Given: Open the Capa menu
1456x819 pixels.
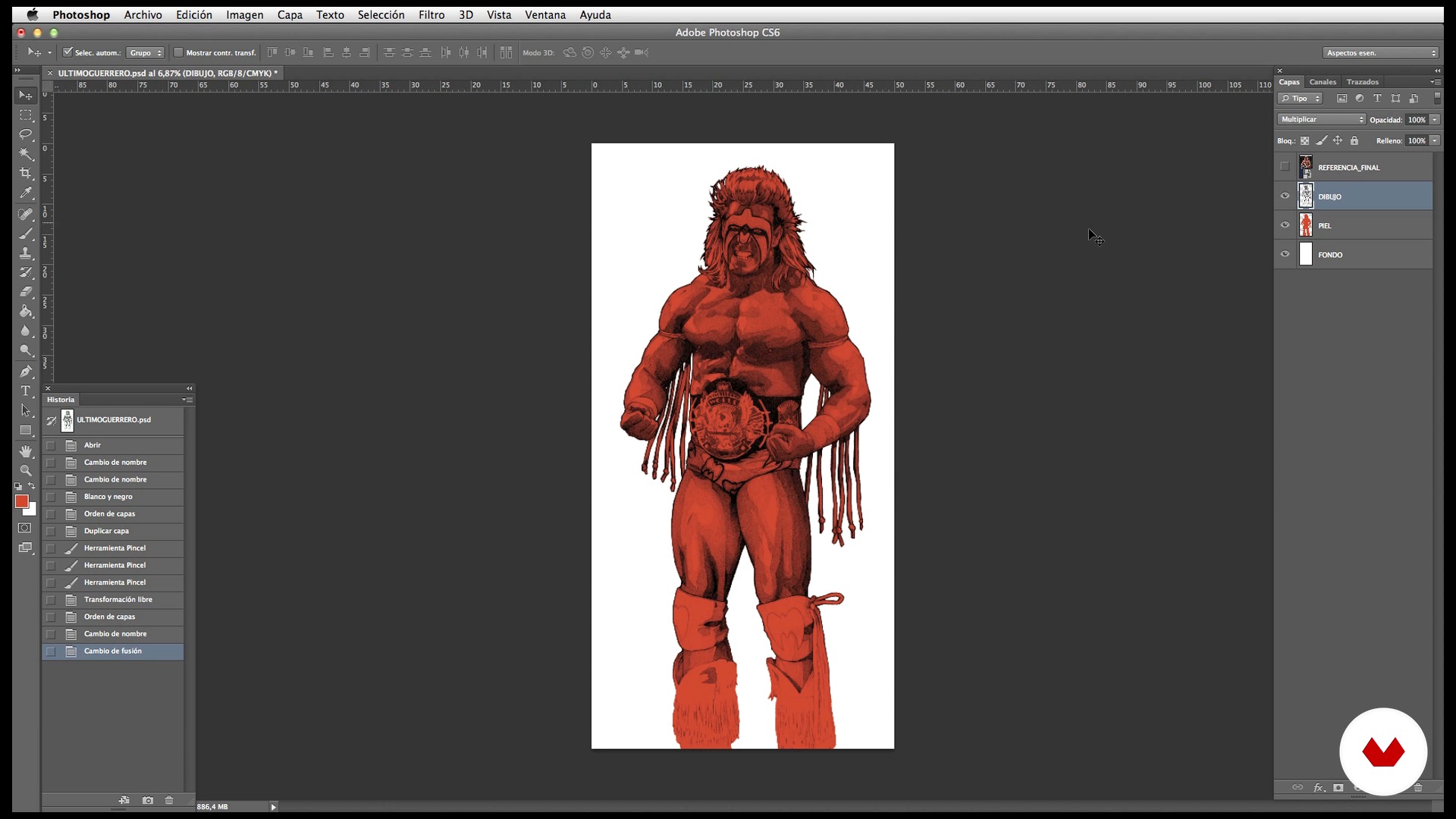Looking at the screenshot, I should click(290, 14).
